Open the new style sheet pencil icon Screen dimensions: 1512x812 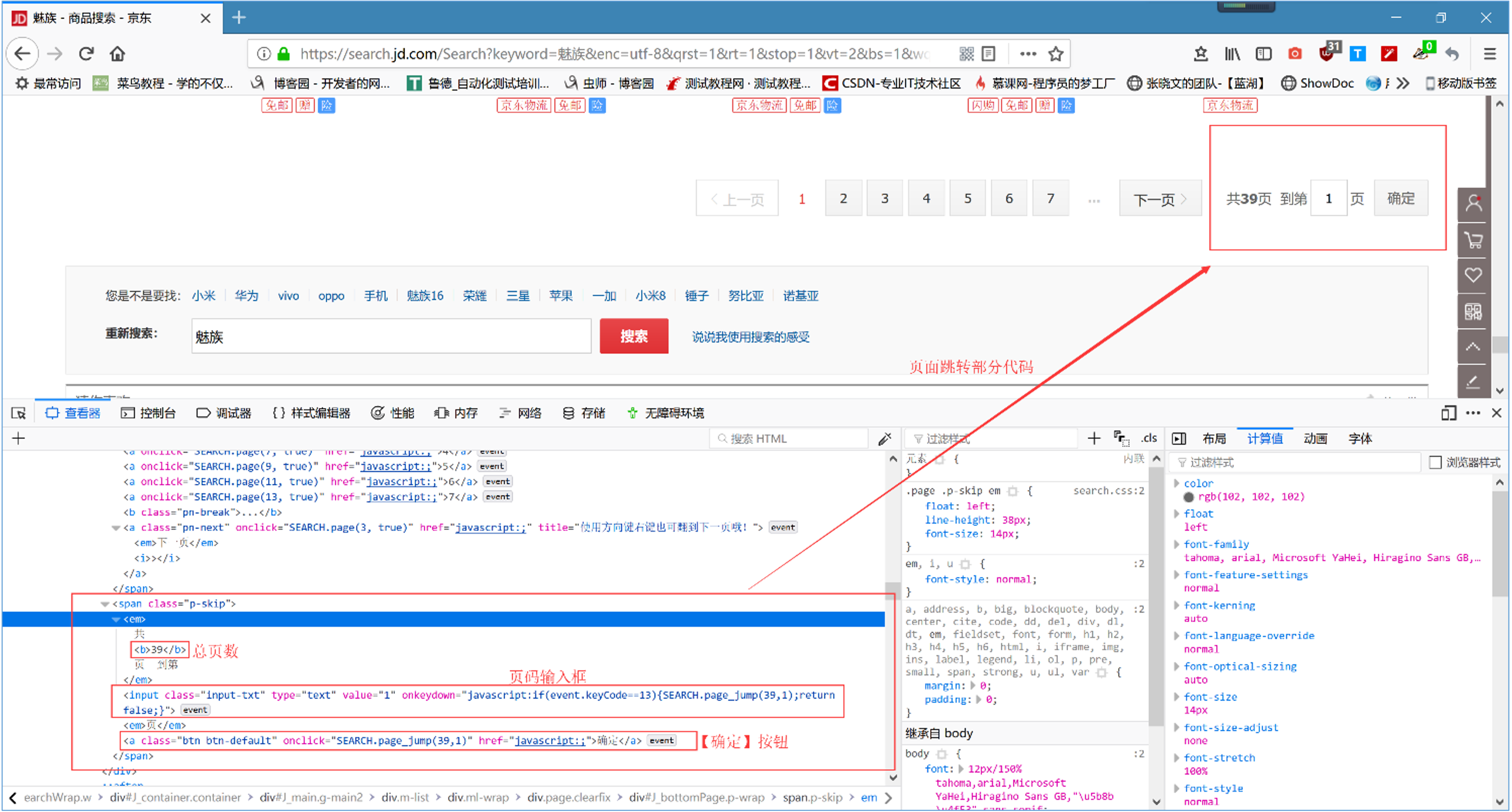click(x=885, y=438)
